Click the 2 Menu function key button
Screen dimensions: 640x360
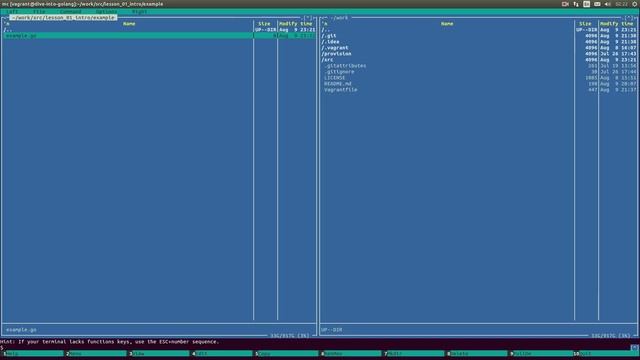click(96, 353)
